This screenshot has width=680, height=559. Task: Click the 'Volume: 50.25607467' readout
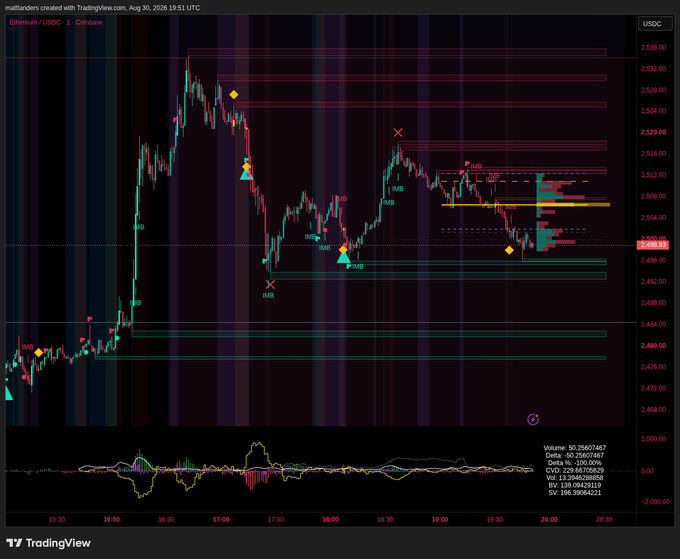click(575, 448)
